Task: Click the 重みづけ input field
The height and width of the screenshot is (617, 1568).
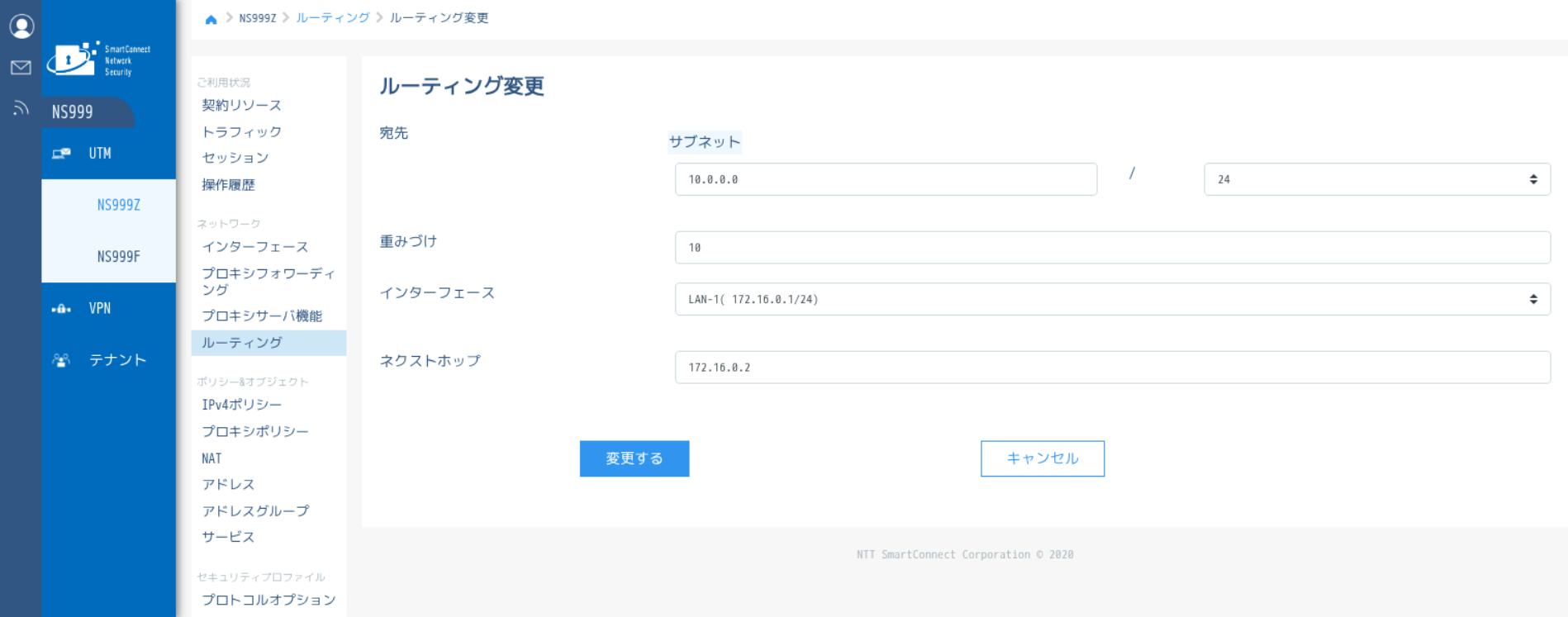Action: tap(1113, 248)
